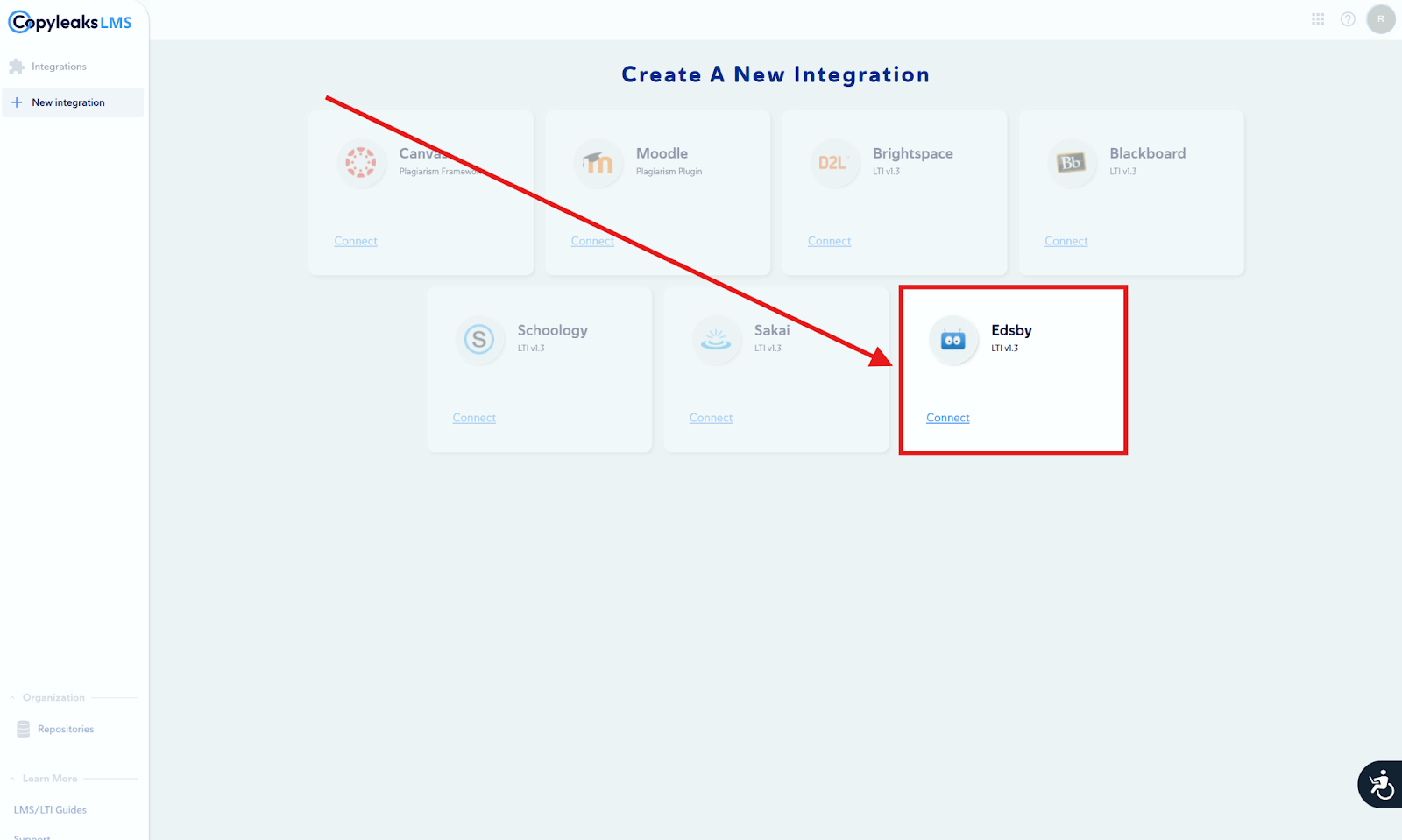Click the Connect link under Schoology
This screenshot has width=1402, height=840.
474,418
